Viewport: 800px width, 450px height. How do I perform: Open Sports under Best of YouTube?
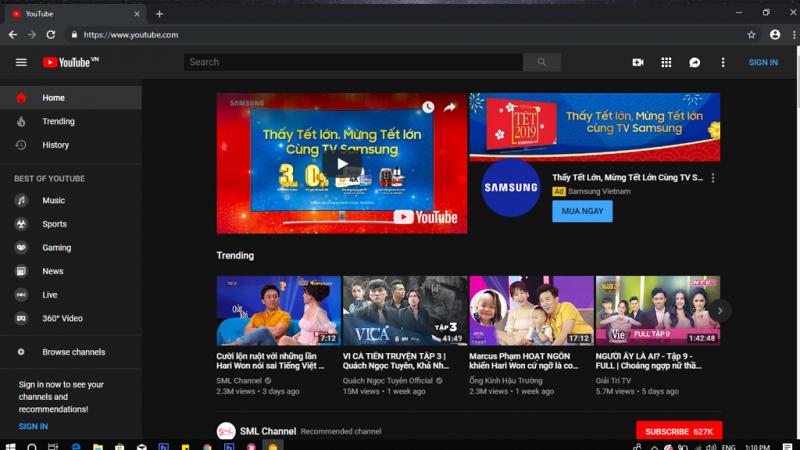71,224
